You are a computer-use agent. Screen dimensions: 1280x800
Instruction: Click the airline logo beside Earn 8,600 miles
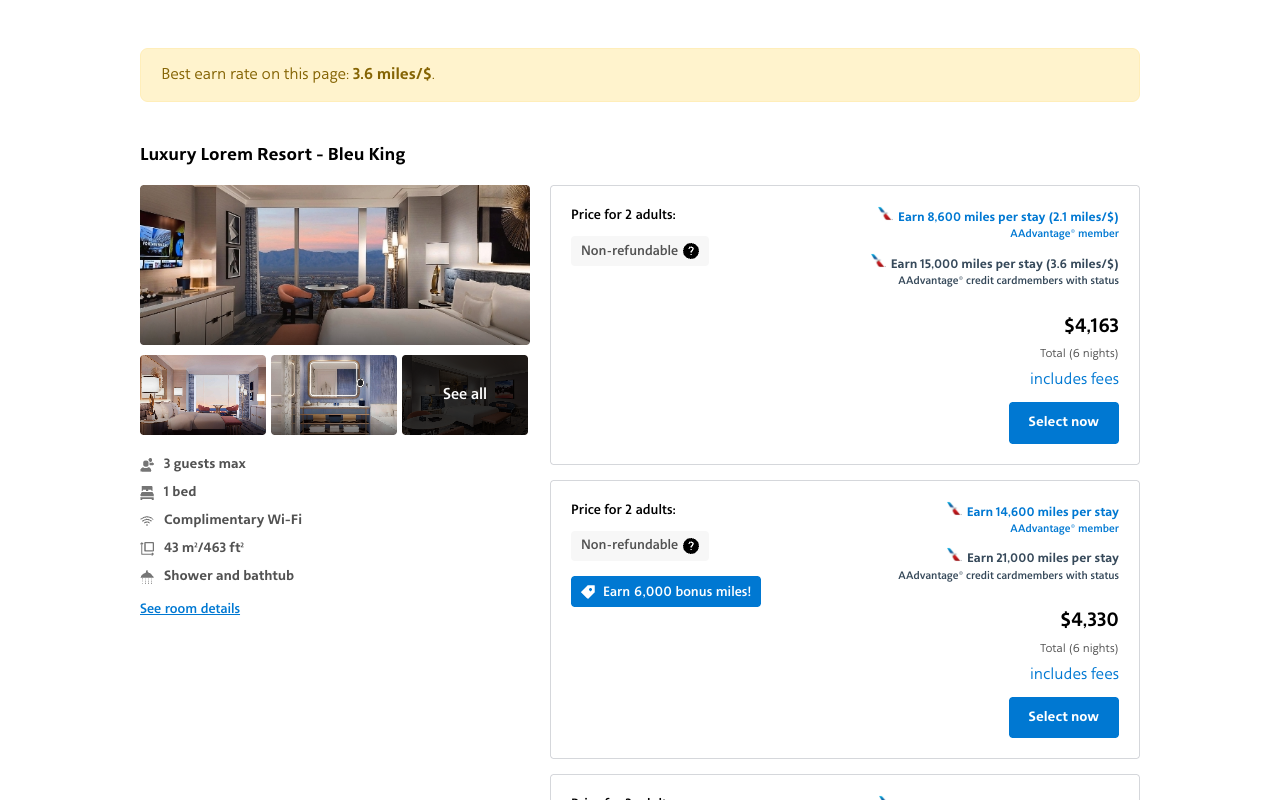pyautogui.click(x=885, y=214)
